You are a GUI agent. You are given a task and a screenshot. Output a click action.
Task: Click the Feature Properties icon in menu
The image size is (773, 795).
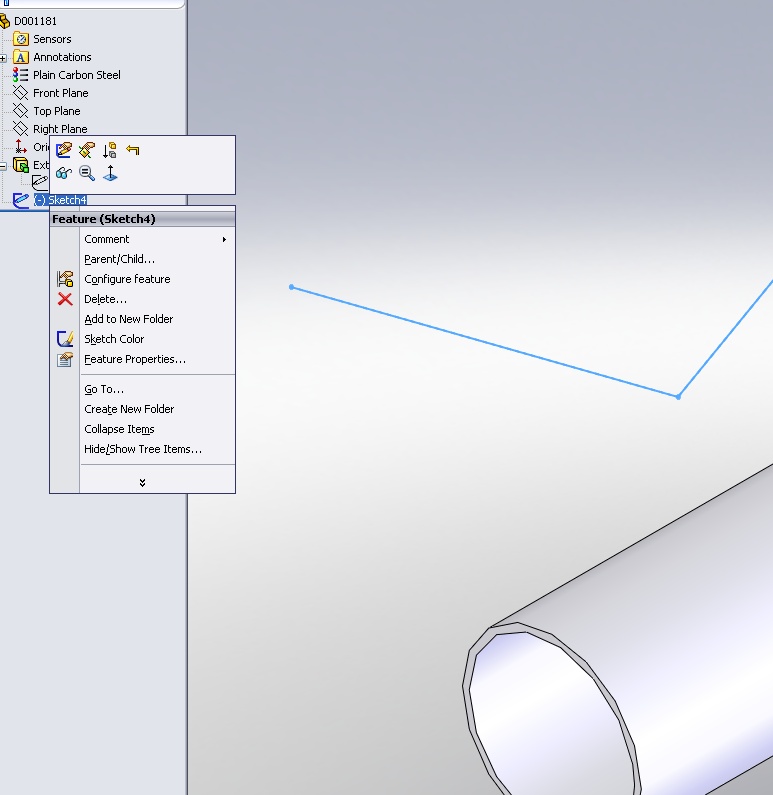tap(65, 359)
